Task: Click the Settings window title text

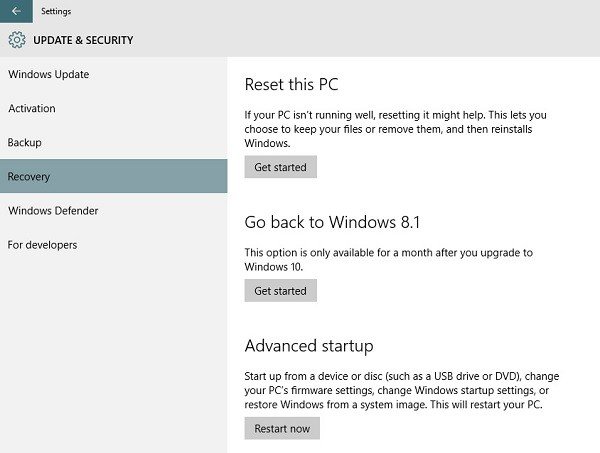Action: coord(56,11)
